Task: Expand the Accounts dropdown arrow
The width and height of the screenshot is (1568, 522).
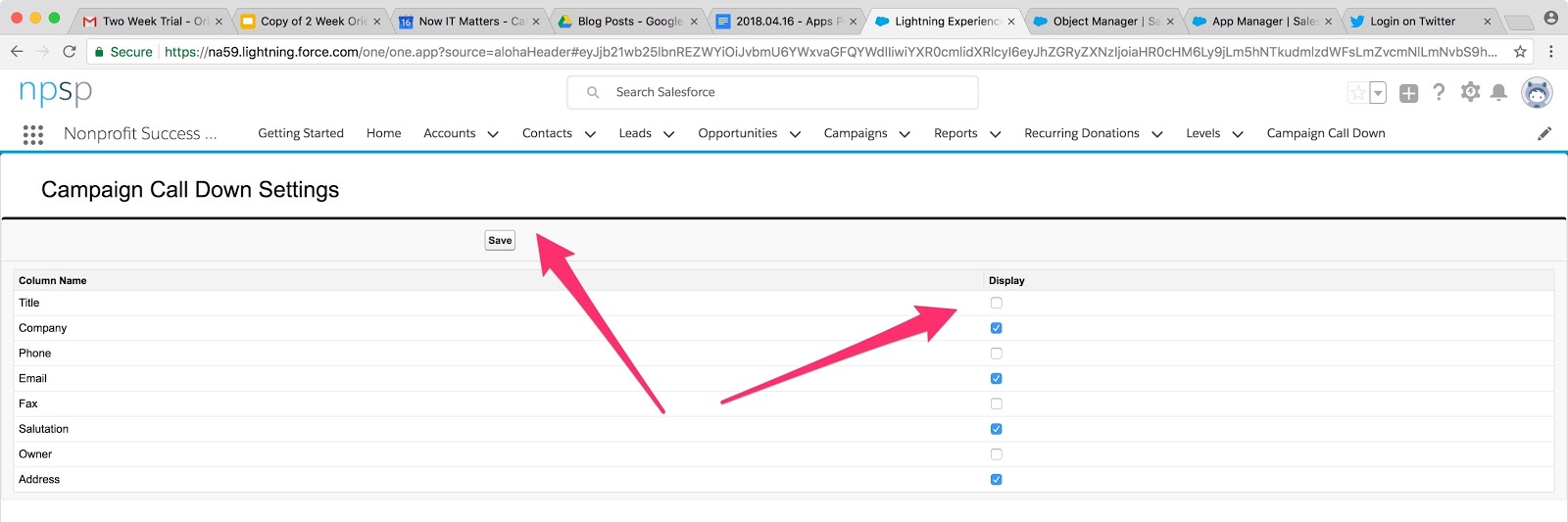Action: click(x=493, y=134)
